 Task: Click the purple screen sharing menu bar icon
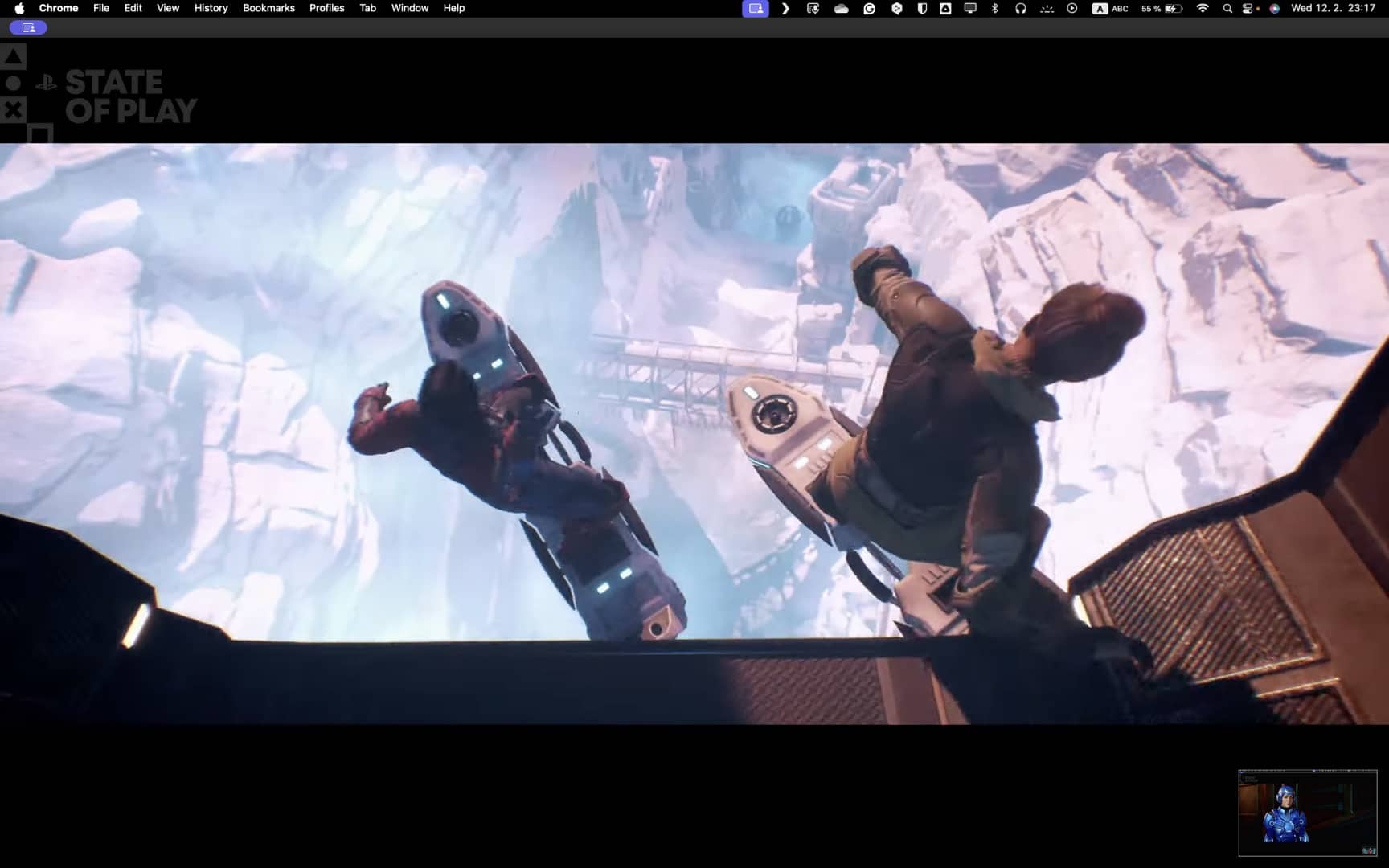[756, 8]
